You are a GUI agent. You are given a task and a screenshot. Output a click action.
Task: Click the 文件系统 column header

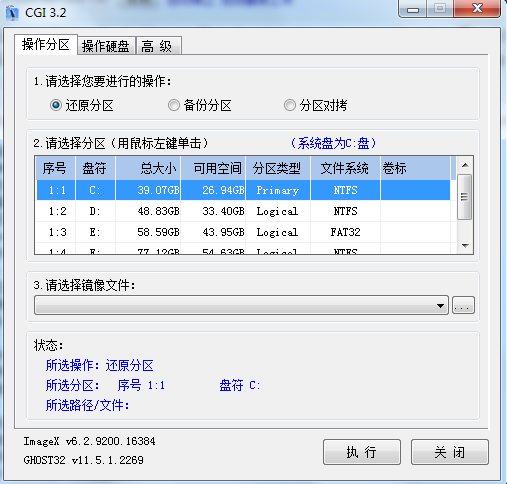[345, 168]
